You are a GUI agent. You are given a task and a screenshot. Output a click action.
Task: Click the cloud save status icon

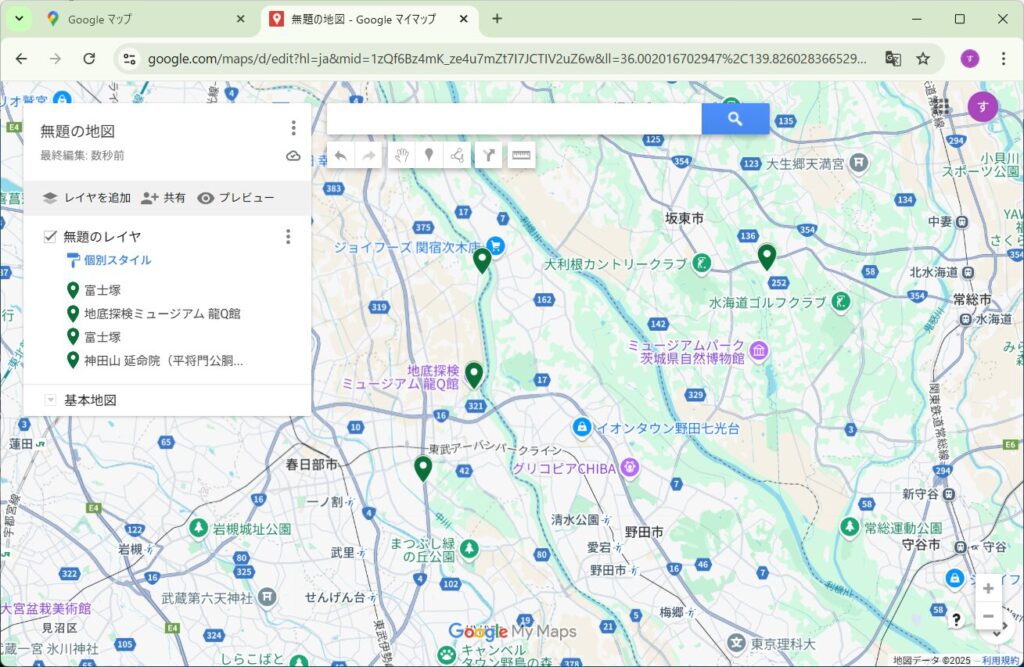[x=293, y=155]
